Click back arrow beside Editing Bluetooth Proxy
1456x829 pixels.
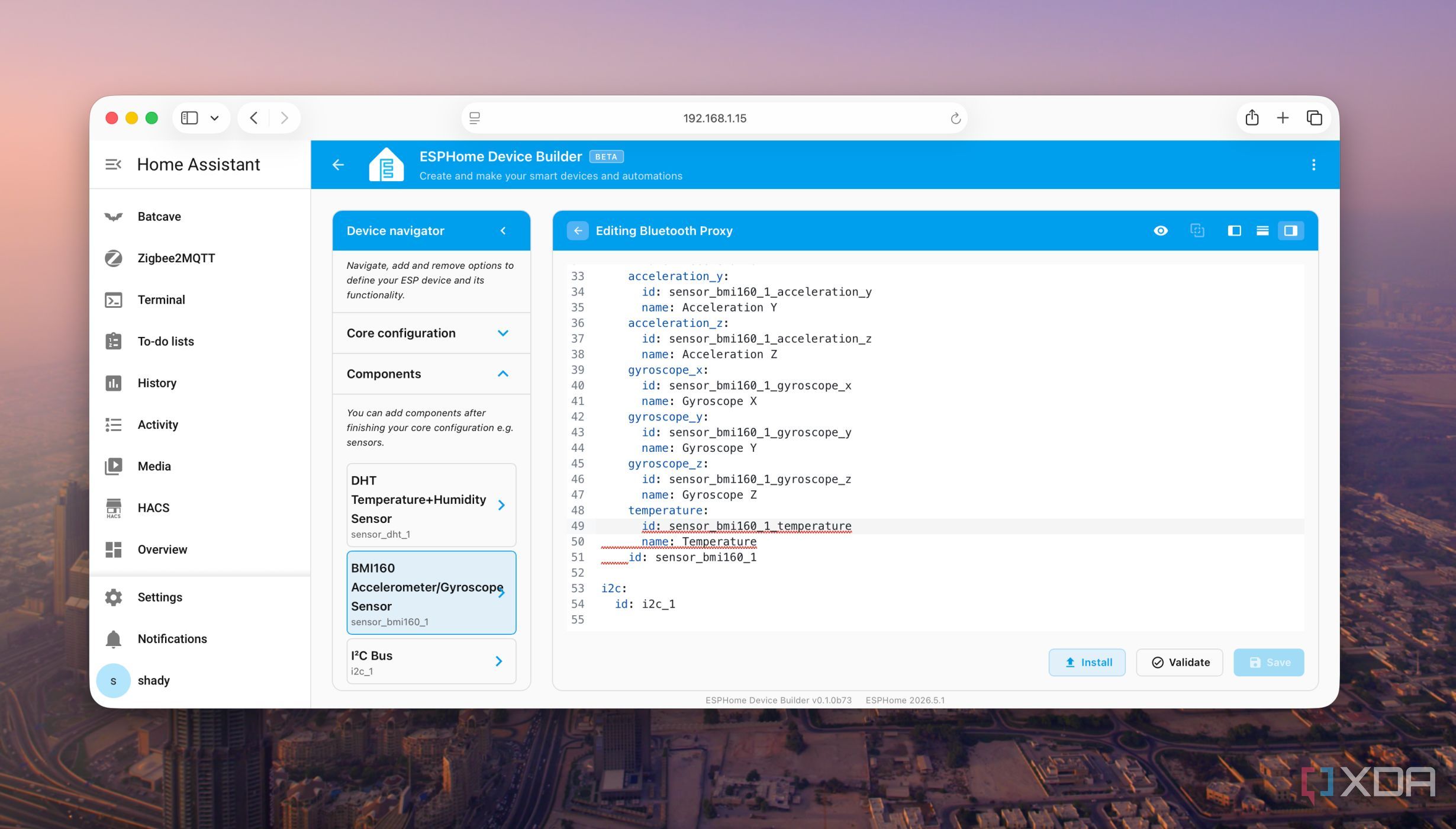click(578, 231)
